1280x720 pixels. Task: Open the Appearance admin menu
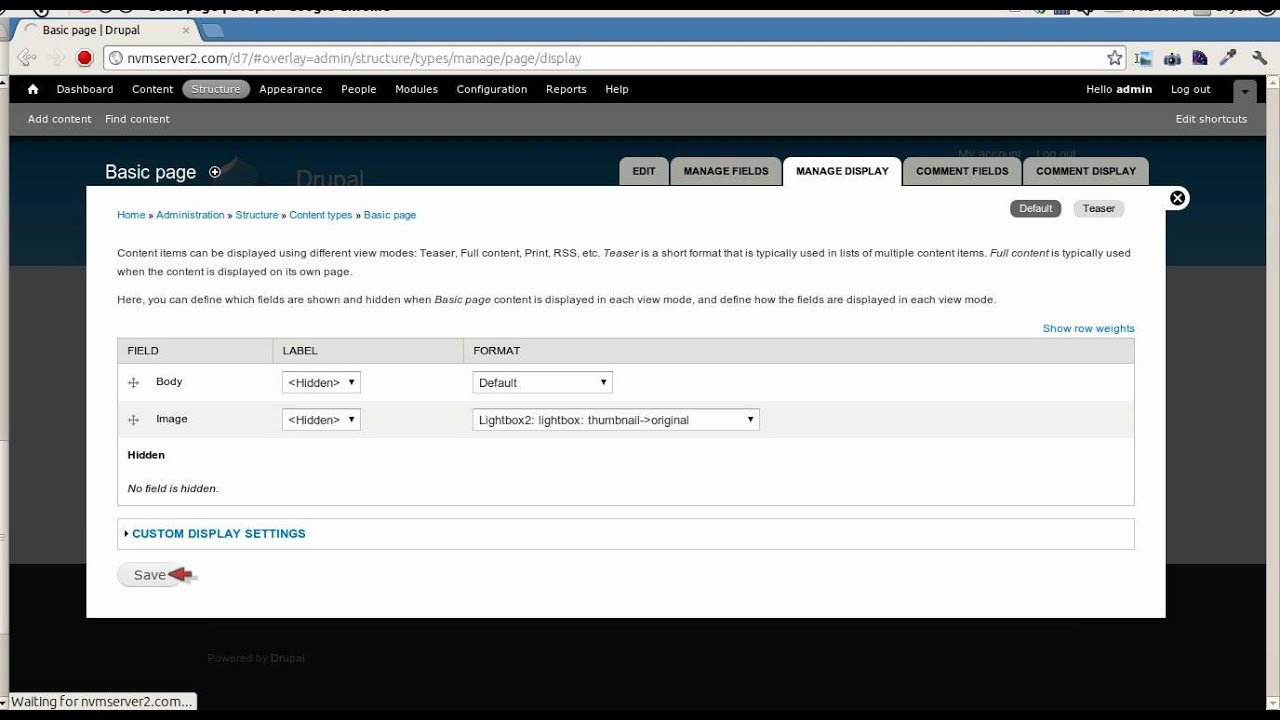pos(291,89)
